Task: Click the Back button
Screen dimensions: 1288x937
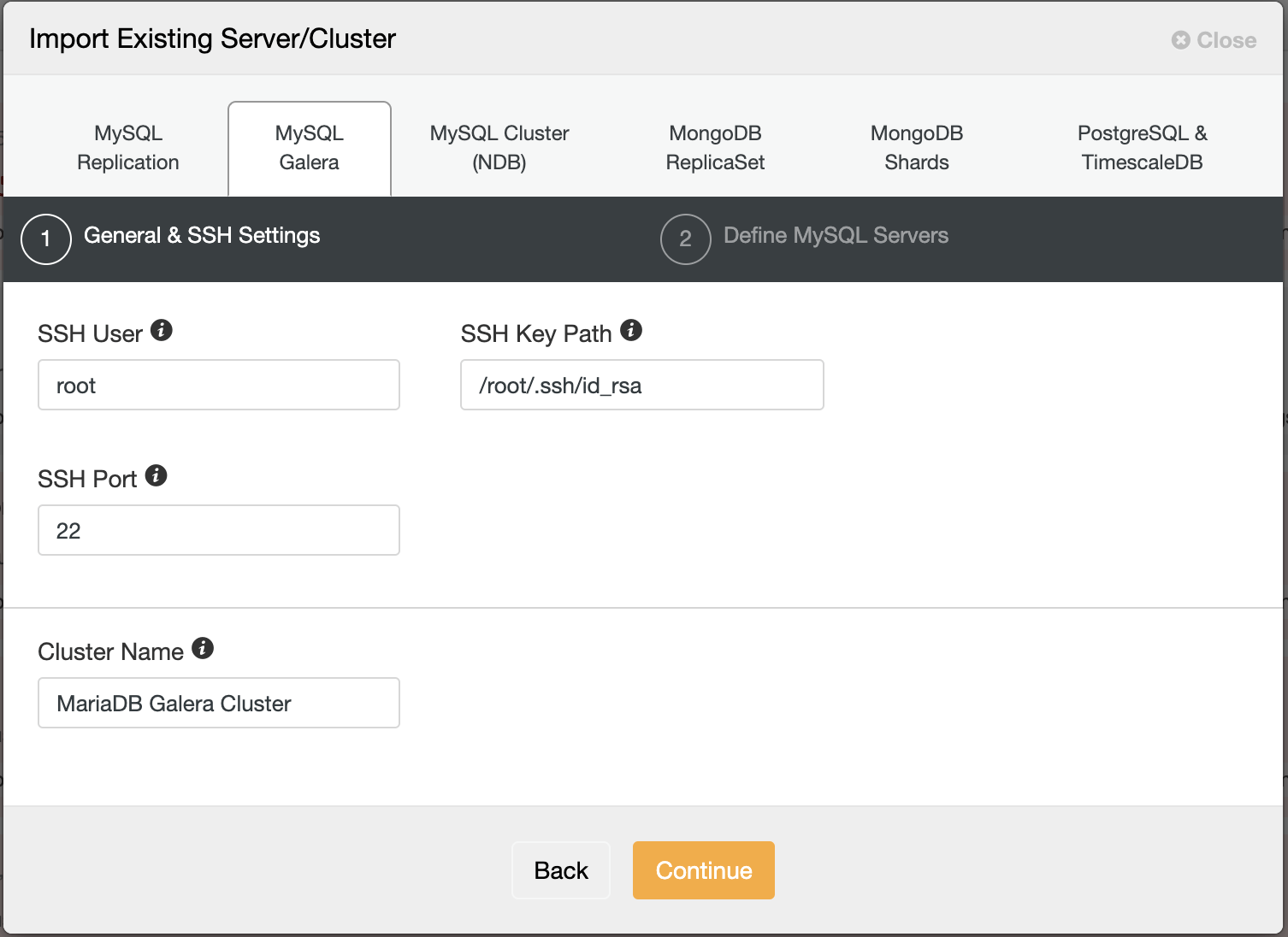Action: pyautogui.click(x=560, y=870)
